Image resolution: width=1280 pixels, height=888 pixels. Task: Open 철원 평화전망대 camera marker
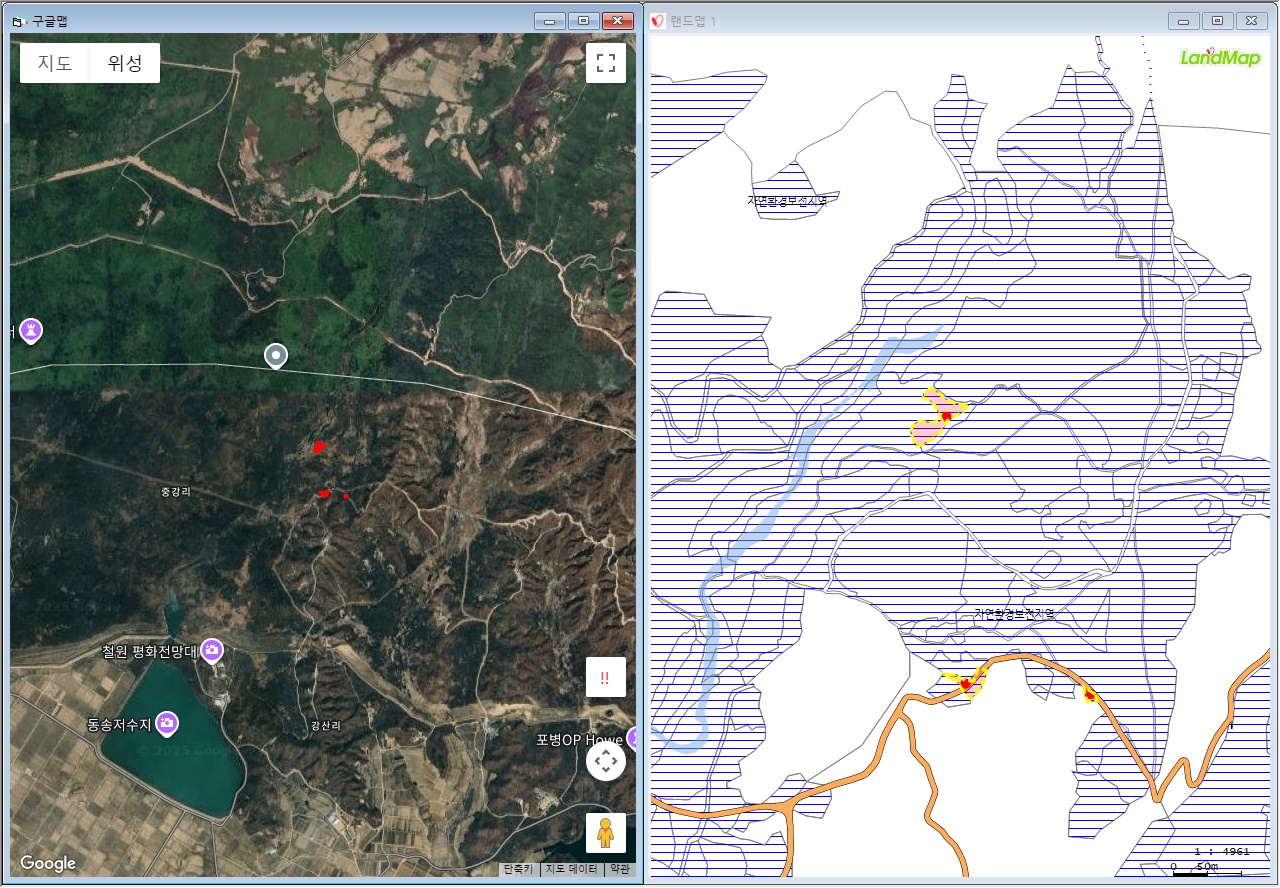[x=212, y=651]
